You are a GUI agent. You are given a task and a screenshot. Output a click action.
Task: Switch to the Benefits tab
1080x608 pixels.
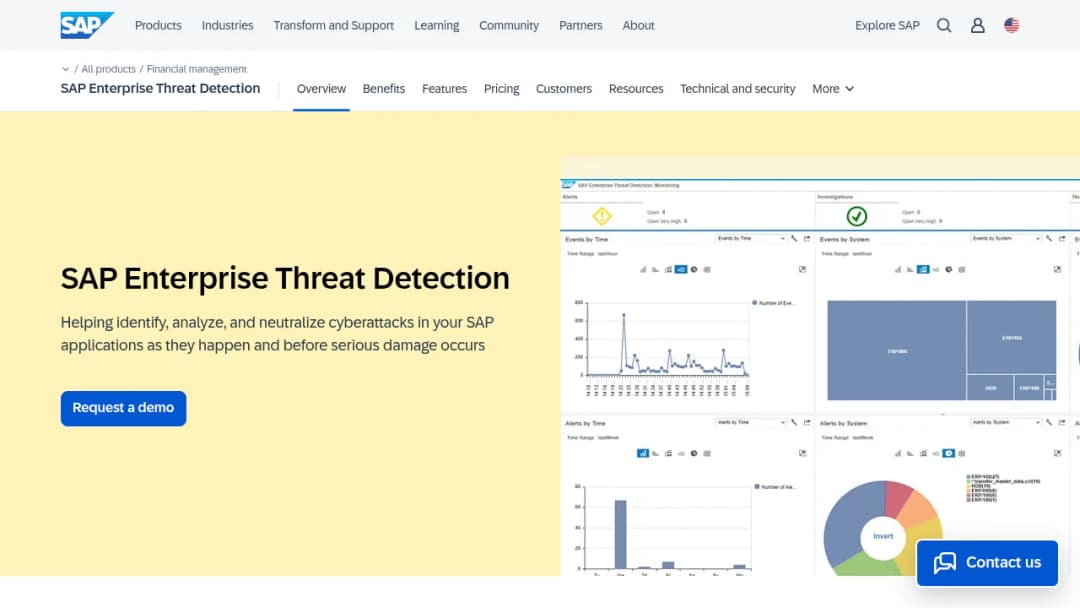[384, 89]
